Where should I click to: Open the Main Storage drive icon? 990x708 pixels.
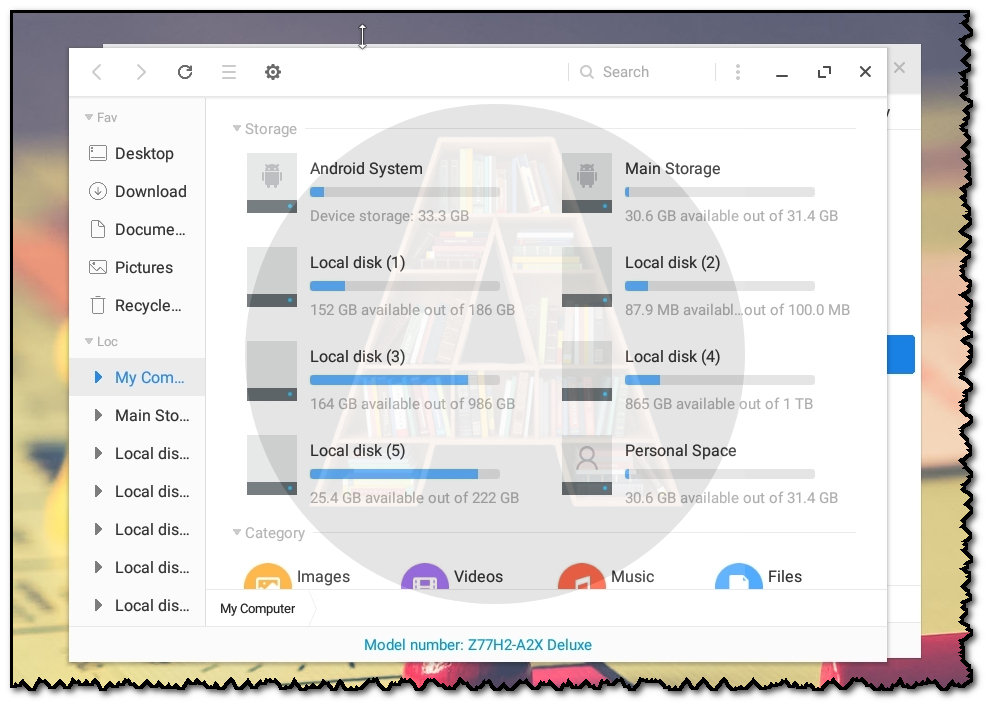pos(587,183)
